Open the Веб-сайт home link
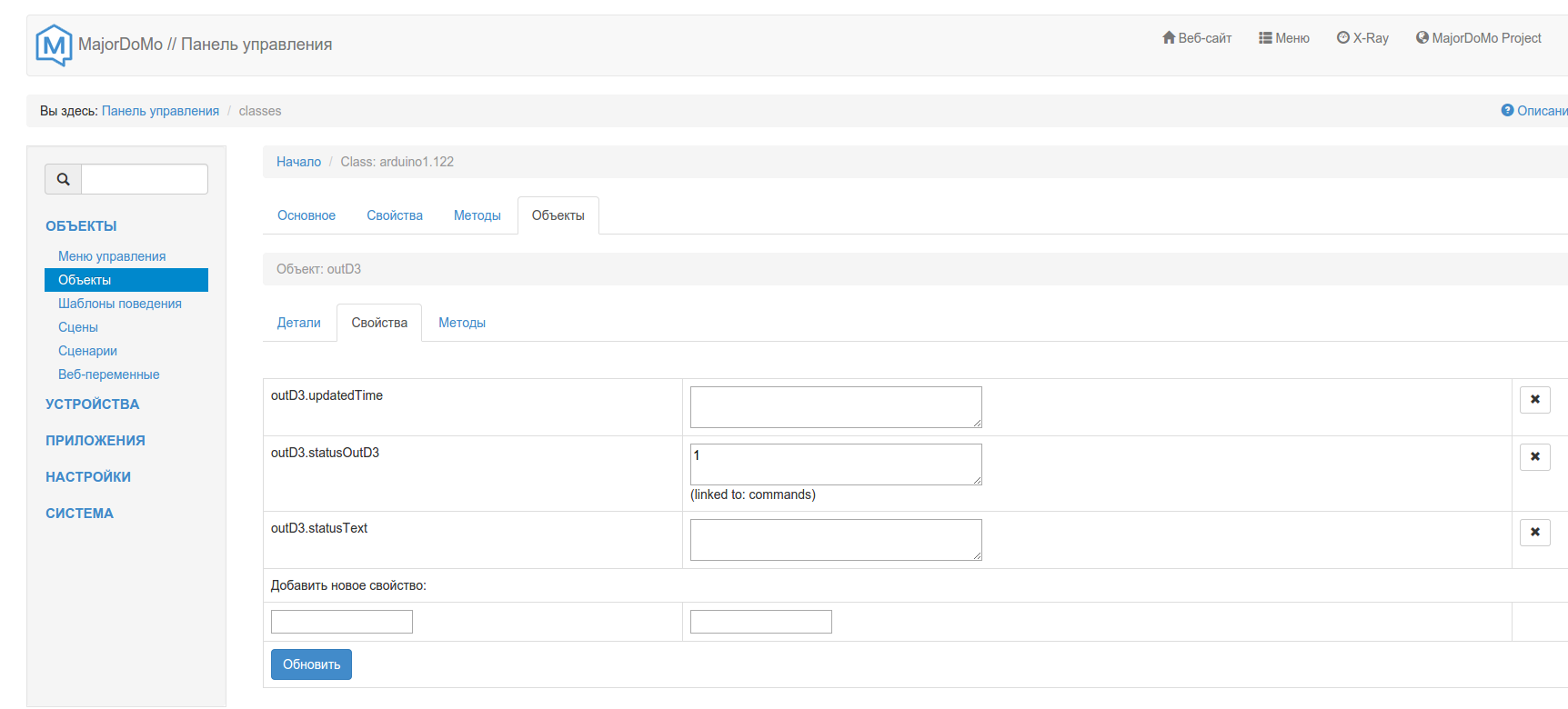Viewport: 1568px width, 709px height. pyautogui.click(x=1196, y=38)
